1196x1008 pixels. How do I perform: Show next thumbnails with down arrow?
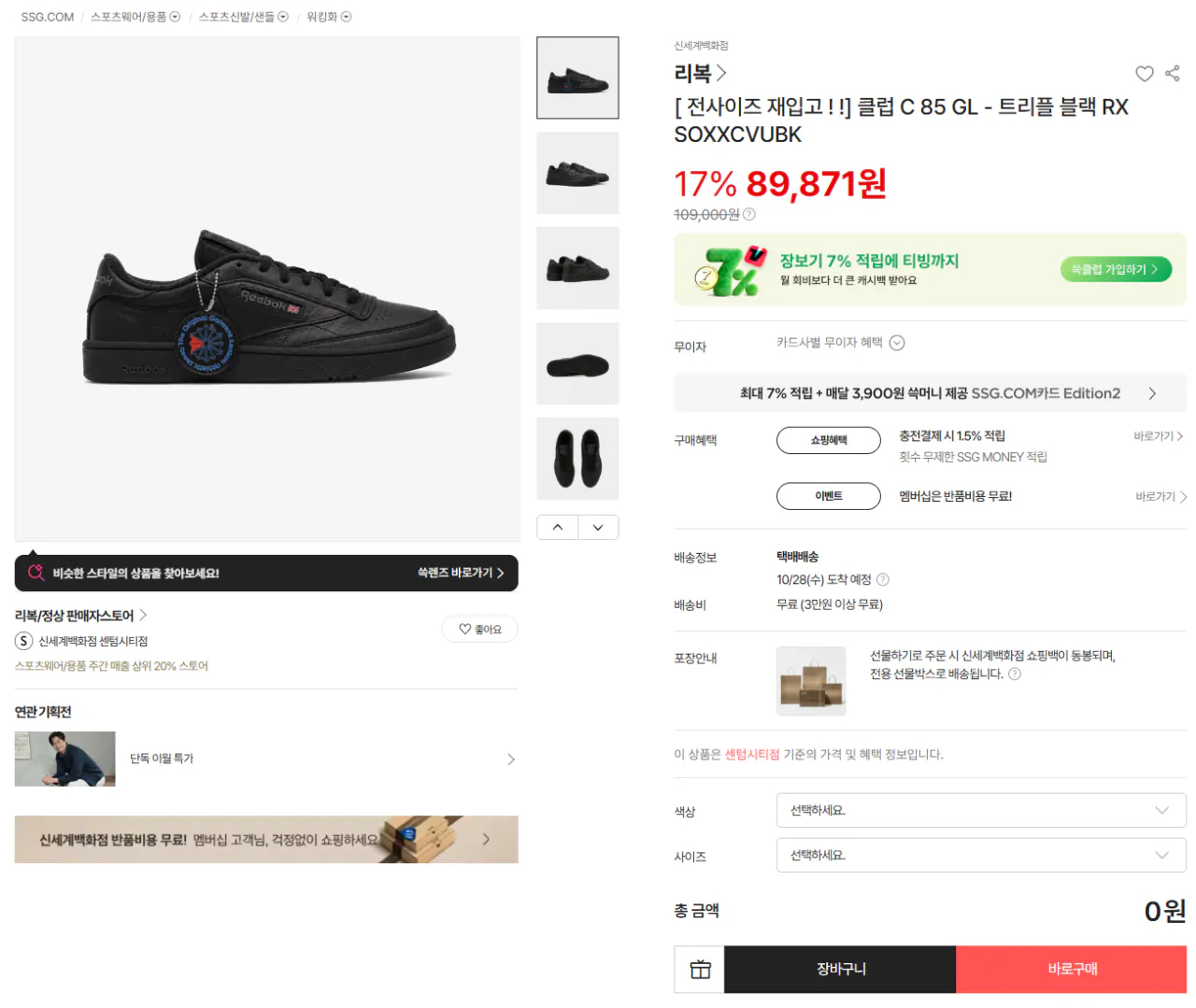point(598,527)
